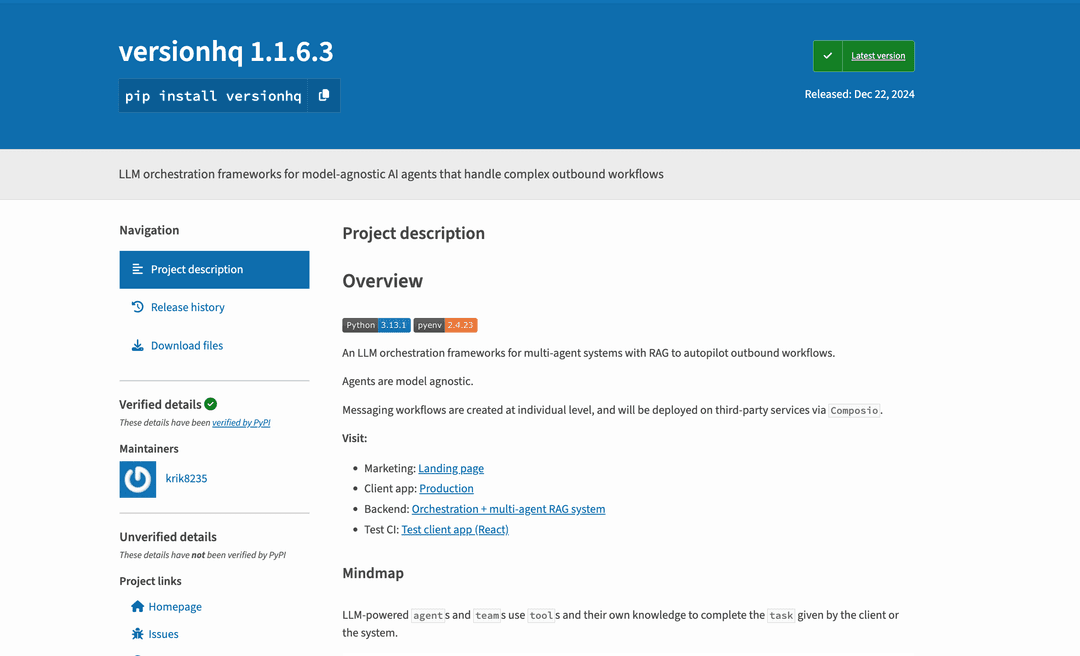Select Project description in the navigation sidebar

[197, 269]
